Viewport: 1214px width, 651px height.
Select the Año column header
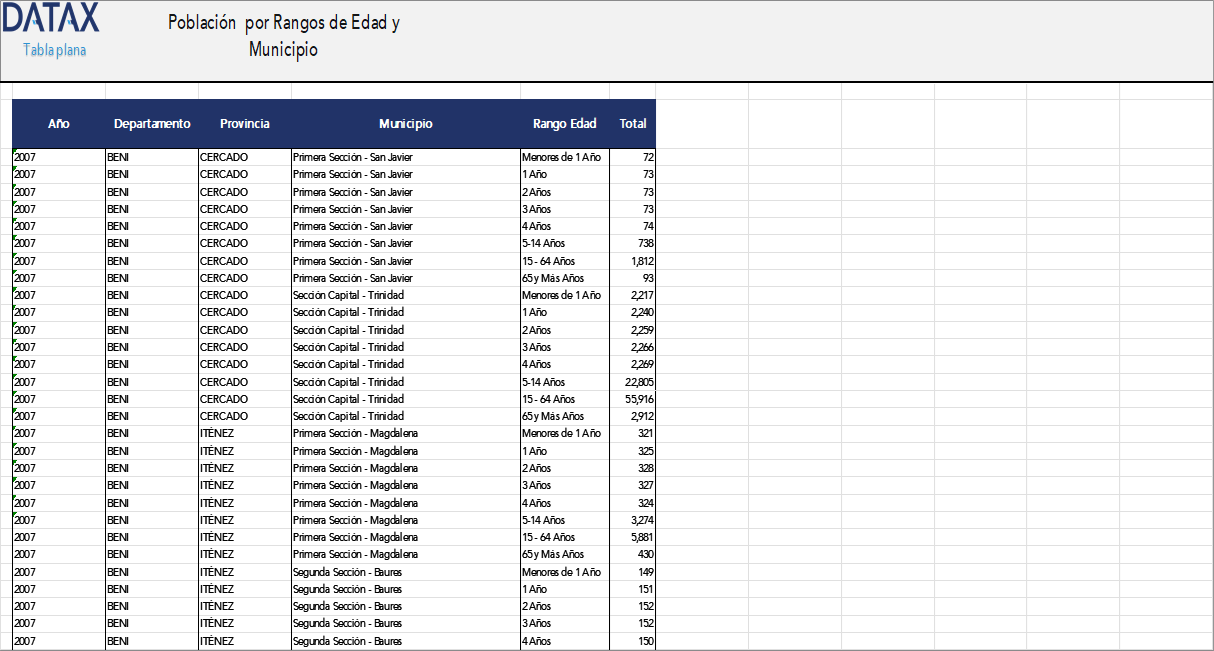click(59, 124)
